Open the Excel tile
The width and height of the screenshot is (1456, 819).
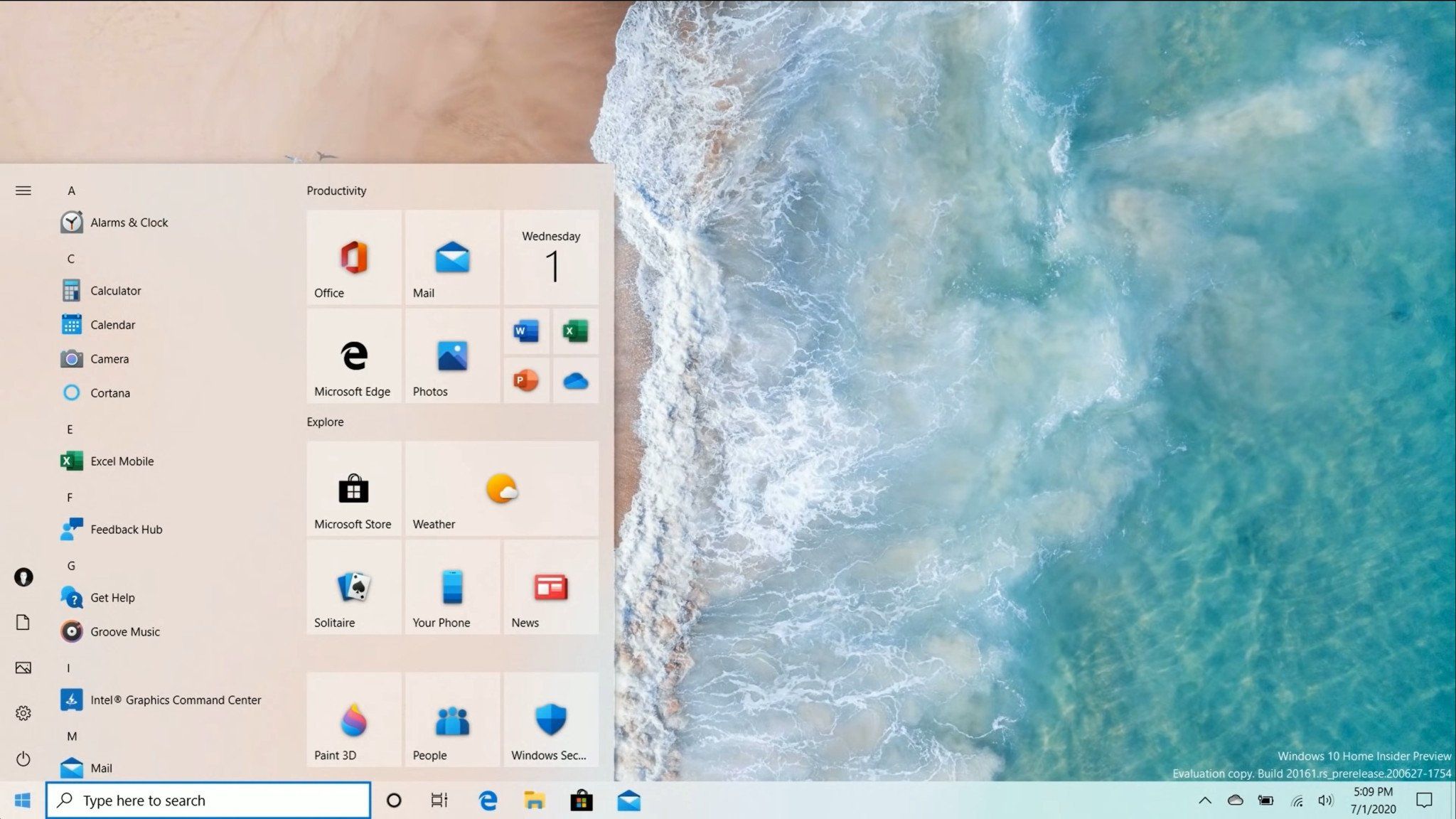575,331
